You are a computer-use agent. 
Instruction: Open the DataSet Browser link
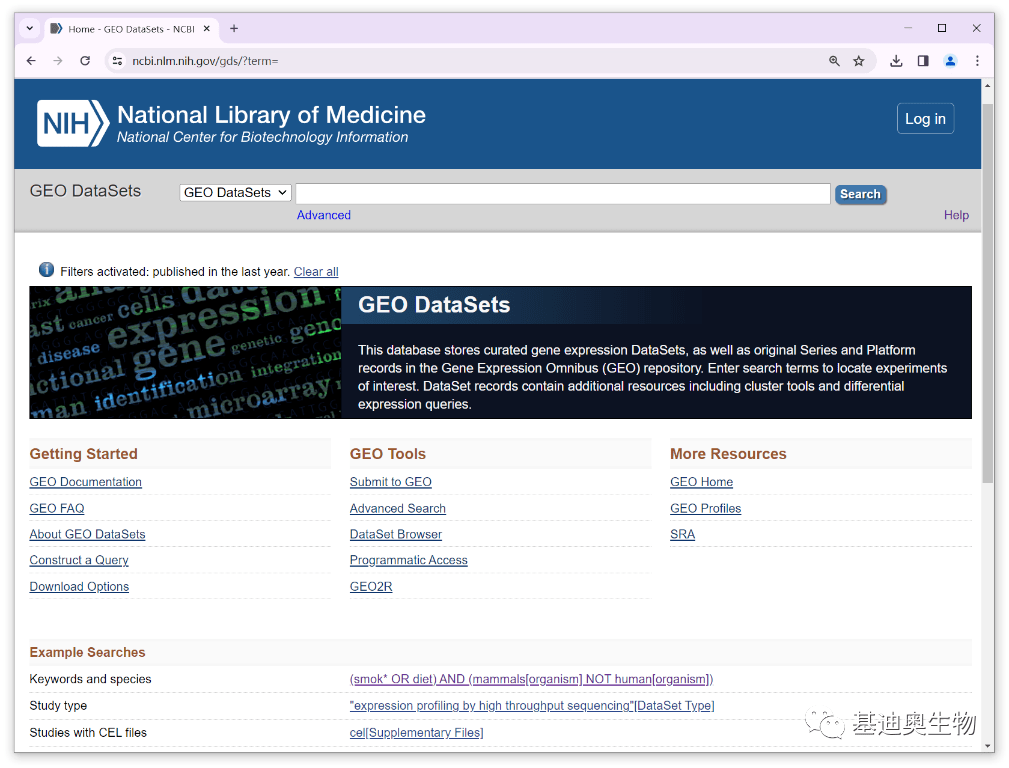pyautogui.click(x=396, y=534)
